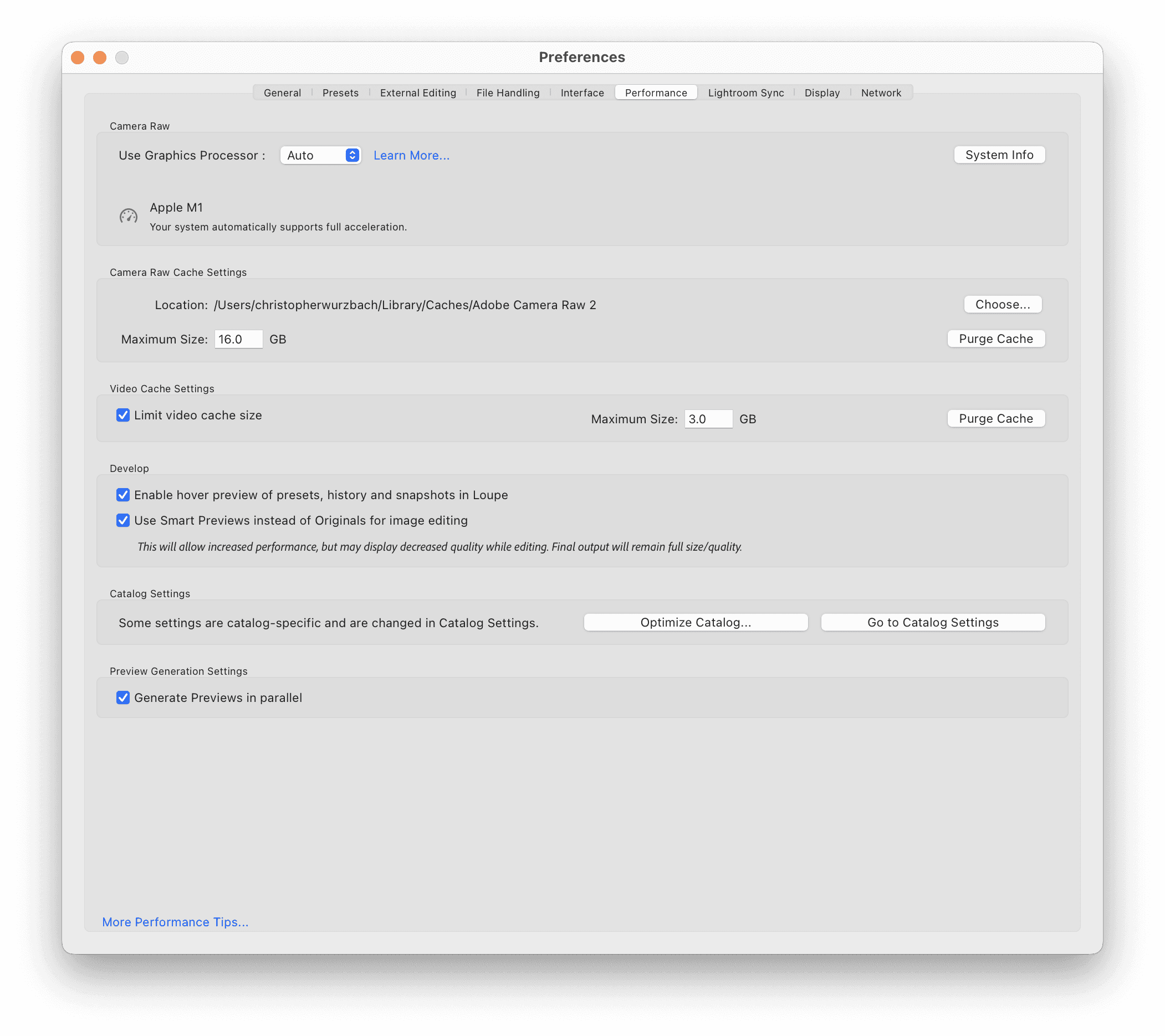The width and height of the screenshot is (1165, 1036).
Task: Switch to the Lightroom Sync tab
Action: 745,93
